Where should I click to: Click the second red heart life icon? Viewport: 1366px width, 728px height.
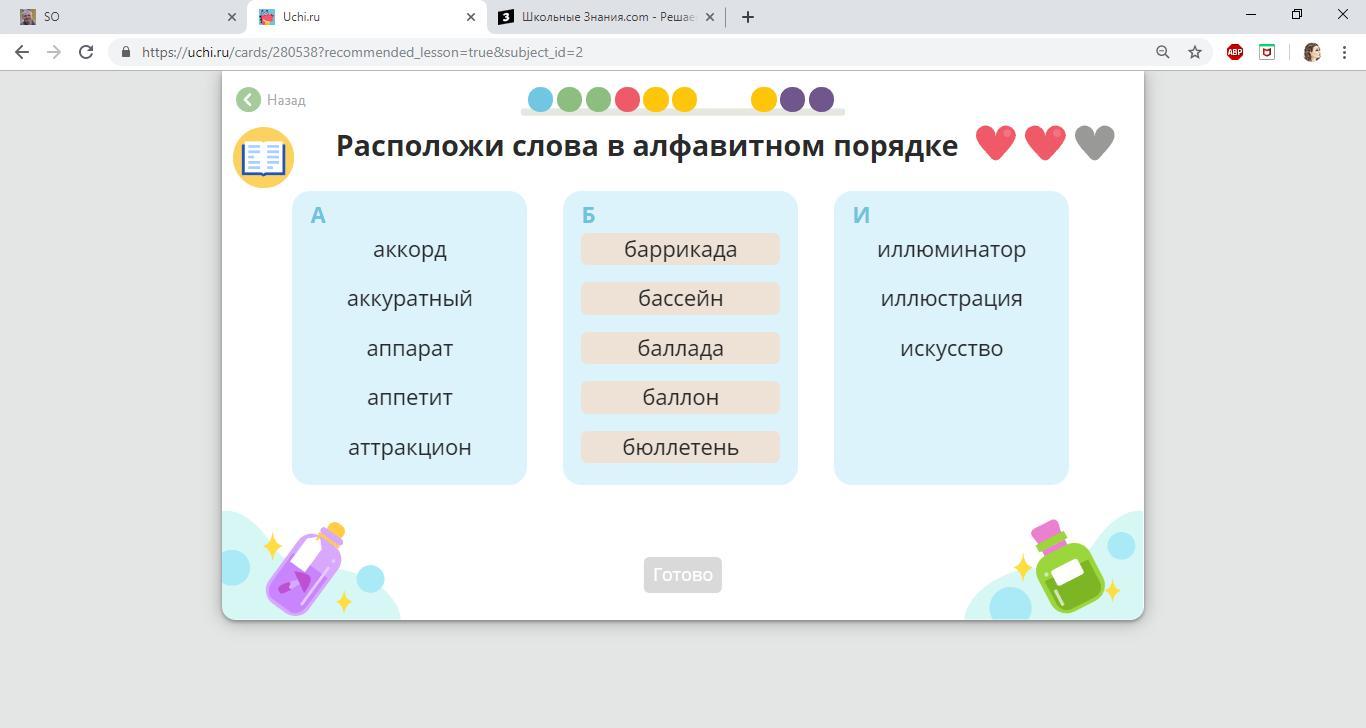(x=1045, y=143)
